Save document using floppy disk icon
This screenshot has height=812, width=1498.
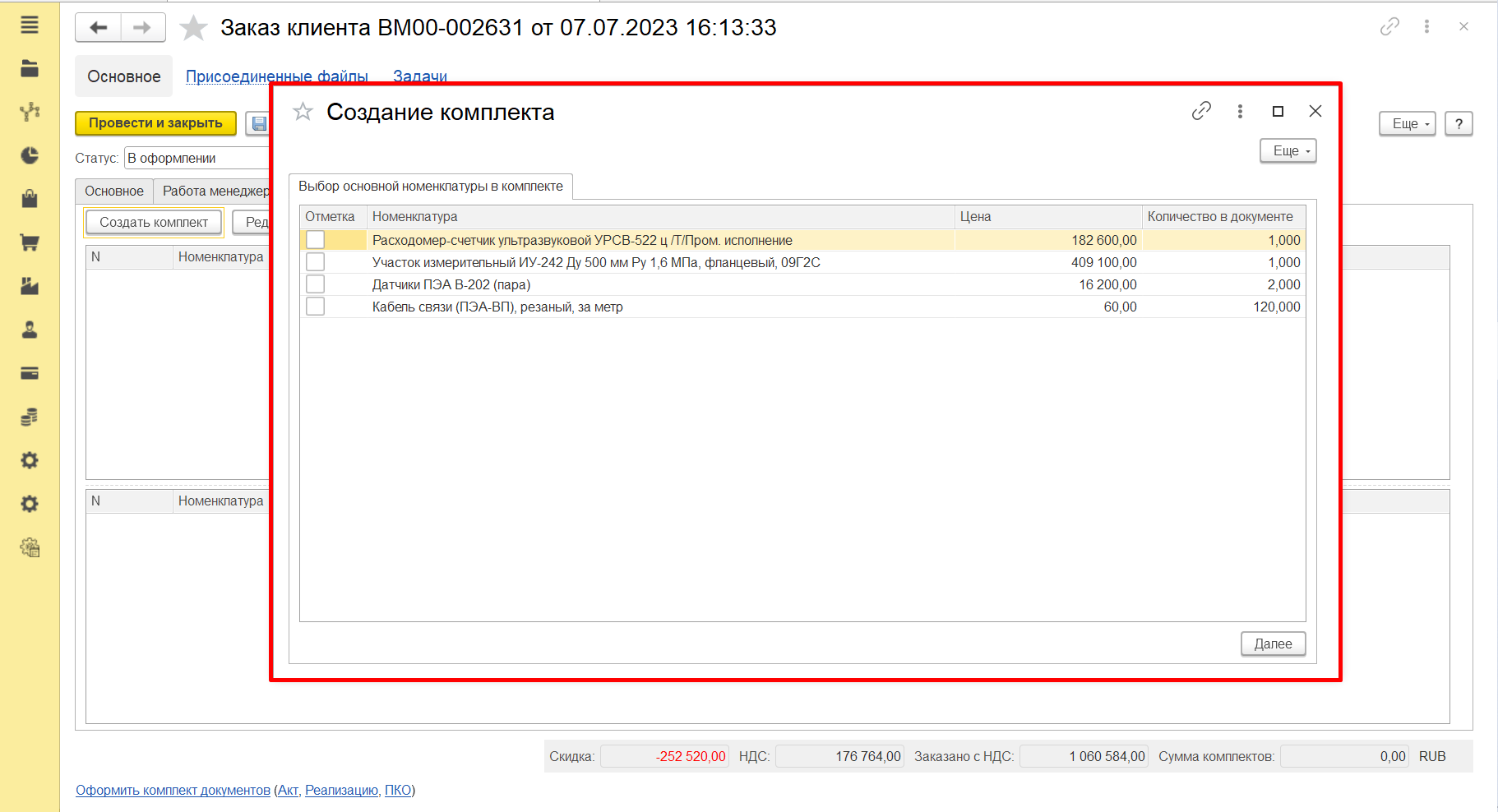(259, 124)
